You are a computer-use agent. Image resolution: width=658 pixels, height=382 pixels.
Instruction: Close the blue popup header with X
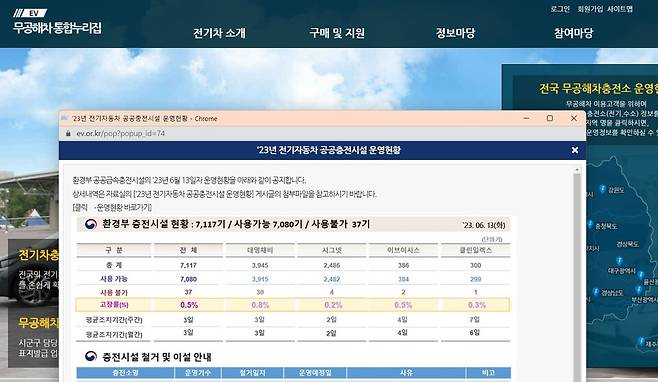point(575,150)
